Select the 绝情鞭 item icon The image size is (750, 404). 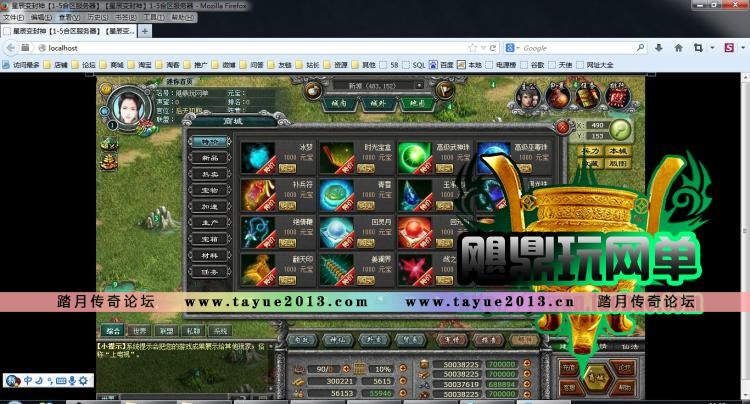(258, 232)
